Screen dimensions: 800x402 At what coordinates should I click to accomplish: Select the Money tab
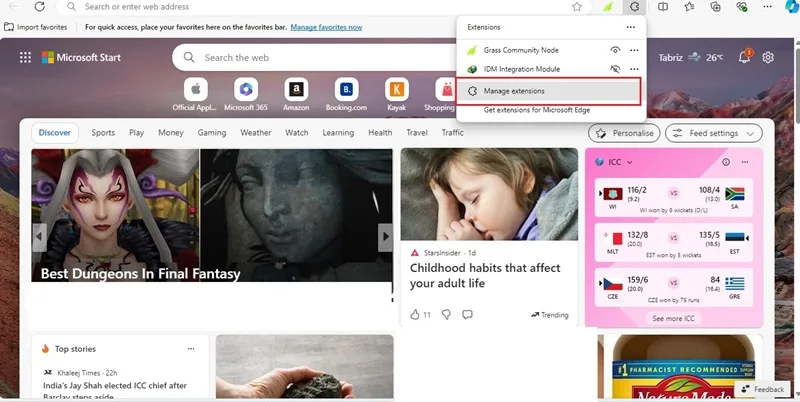[170, 133]
